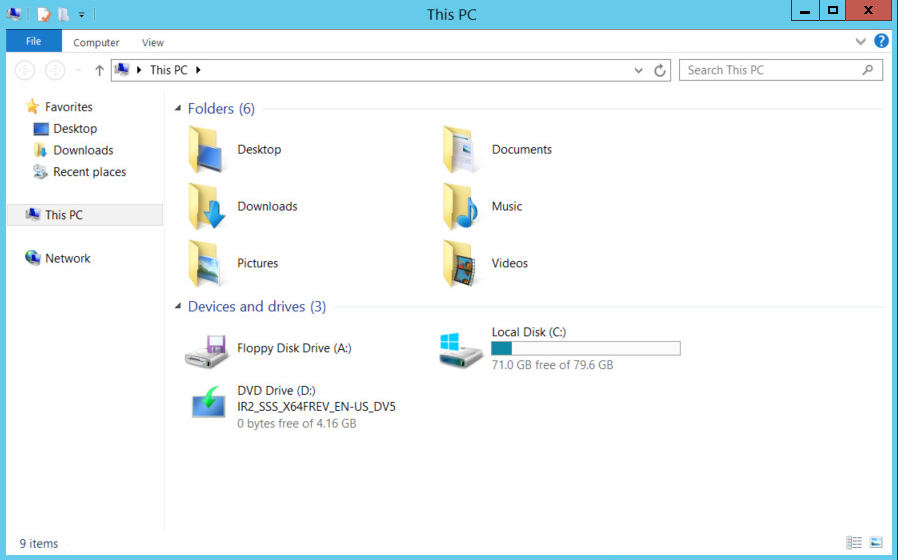Click the Up arrow navigation button

(x=99, y=70)
